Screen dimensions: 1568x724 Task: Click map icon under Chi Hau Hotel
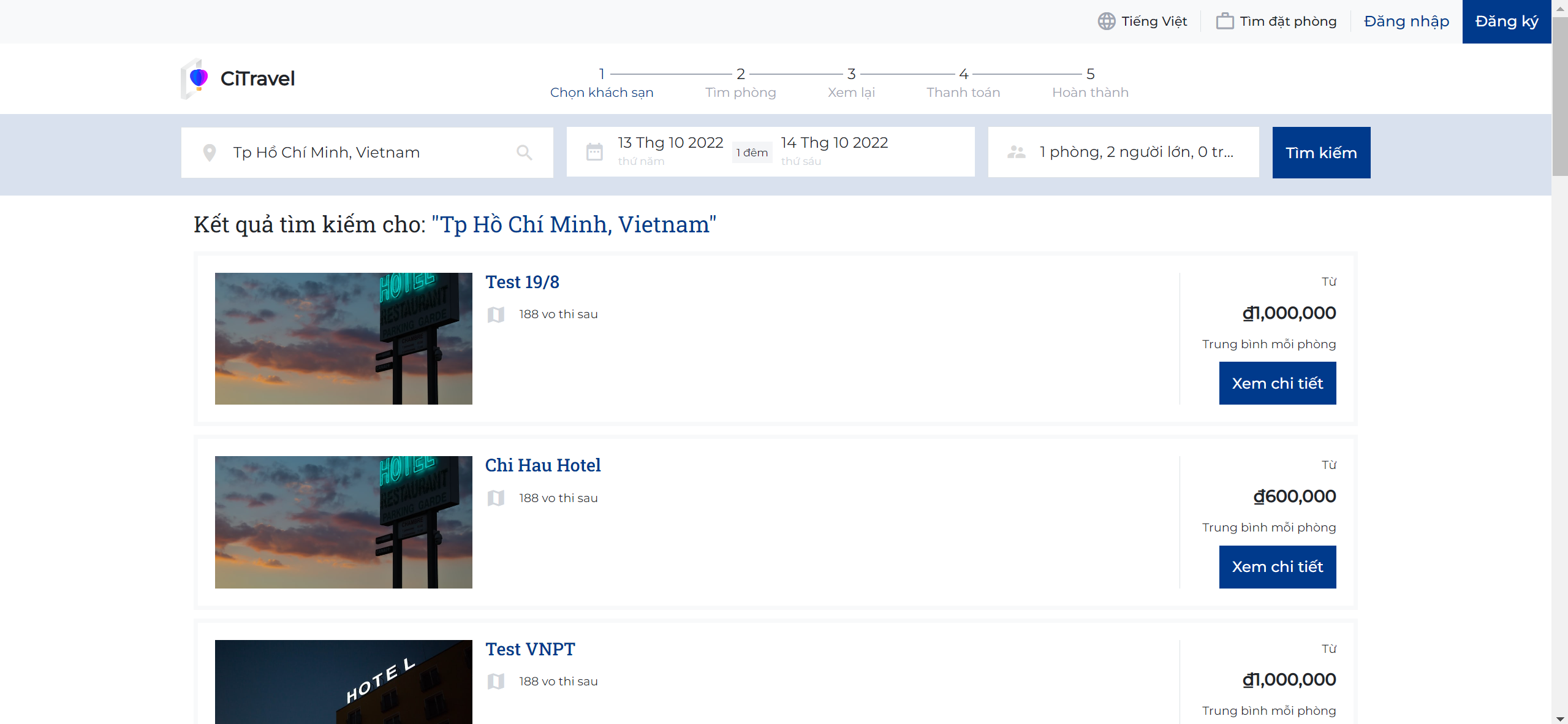tap(496, 498)
